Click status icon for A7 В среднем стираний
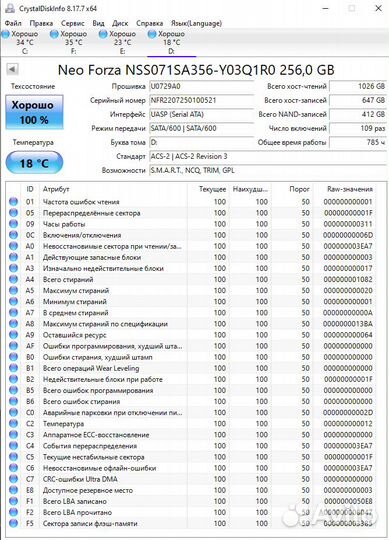The image size is (389, 540). coord(13,313)
